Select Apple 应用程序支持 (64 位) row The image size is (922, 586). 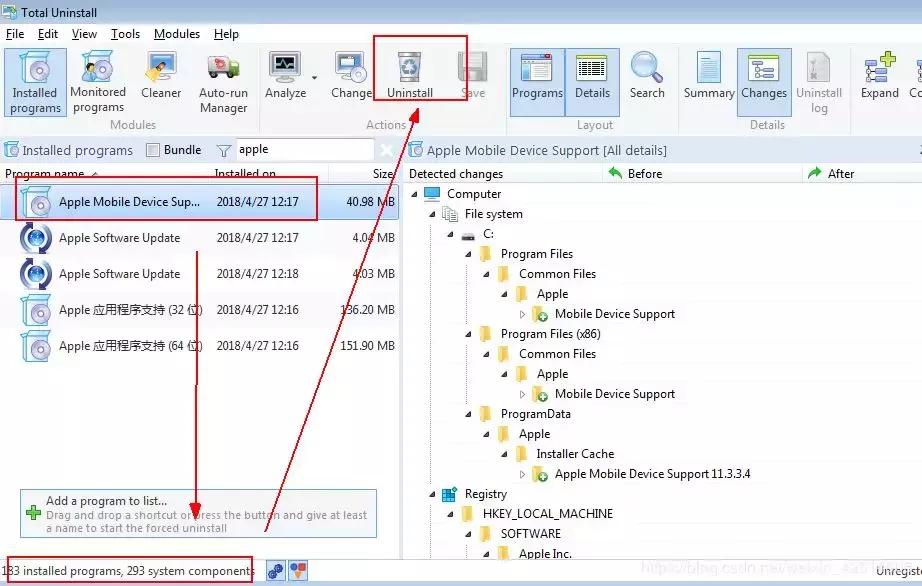point(199,346)
